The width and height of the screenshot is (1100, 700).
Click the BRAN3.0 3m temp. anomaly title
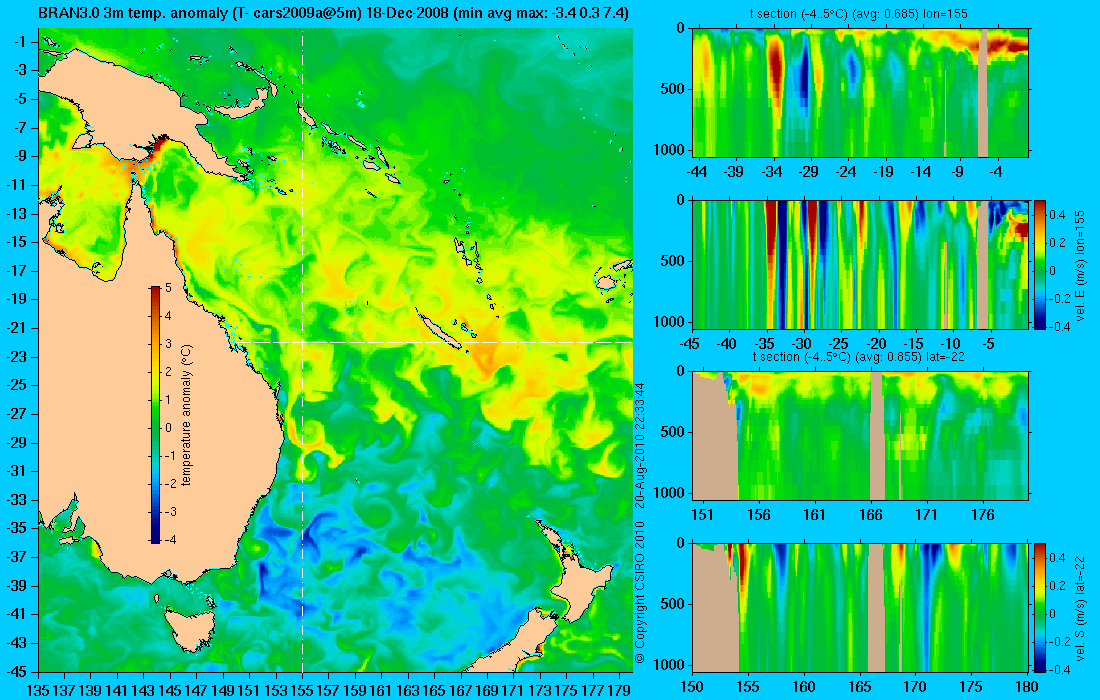coord(333,13)
